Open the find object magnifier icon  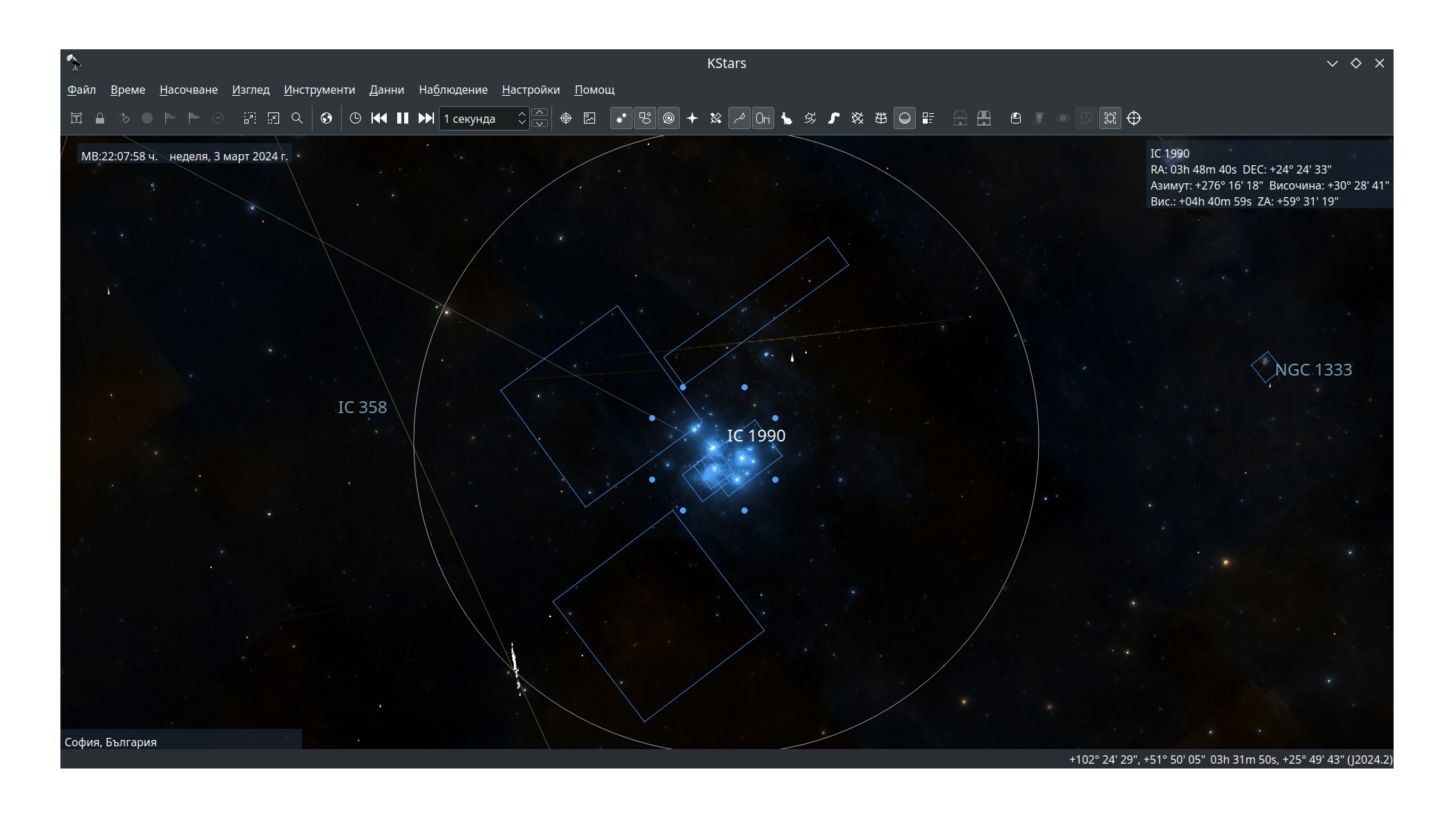[297, 118]
